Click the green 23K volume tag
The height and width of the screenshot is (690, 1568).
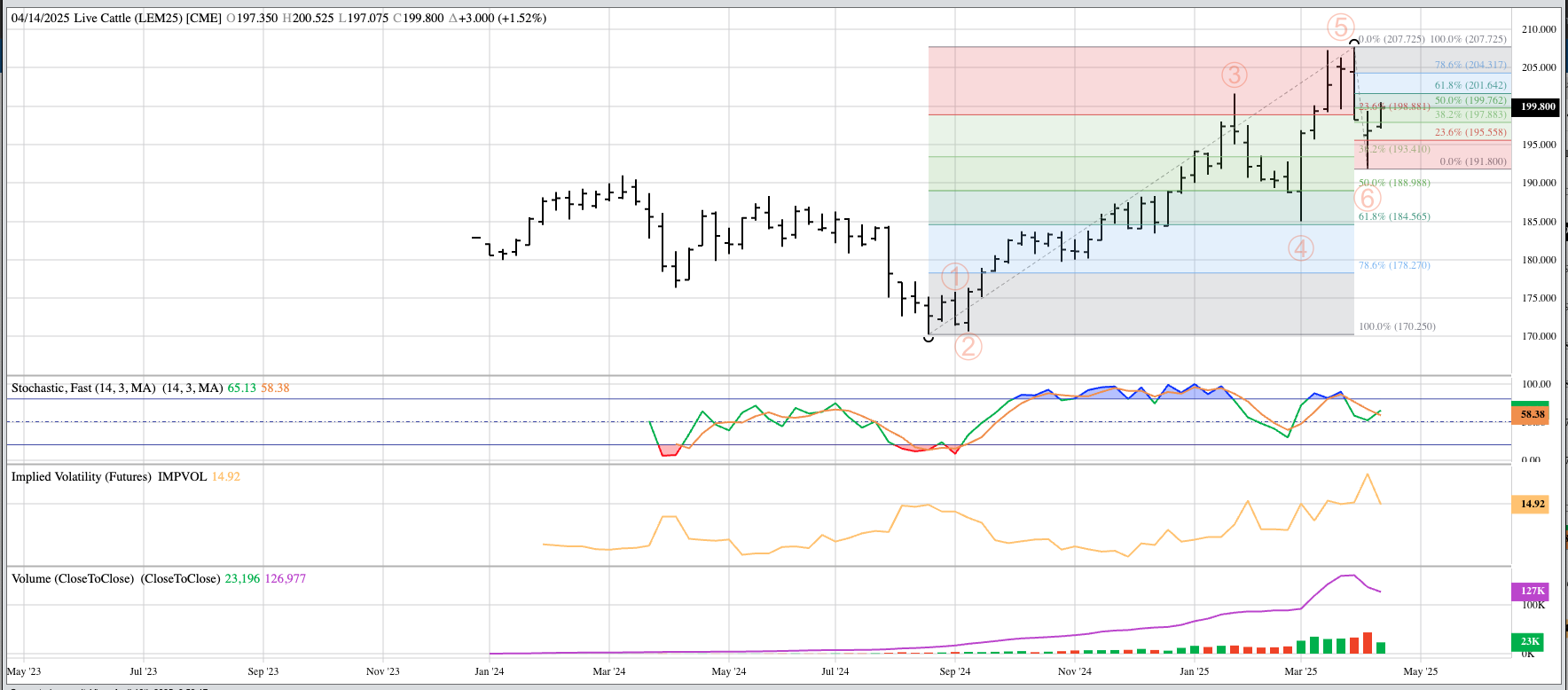point(1530,641)
